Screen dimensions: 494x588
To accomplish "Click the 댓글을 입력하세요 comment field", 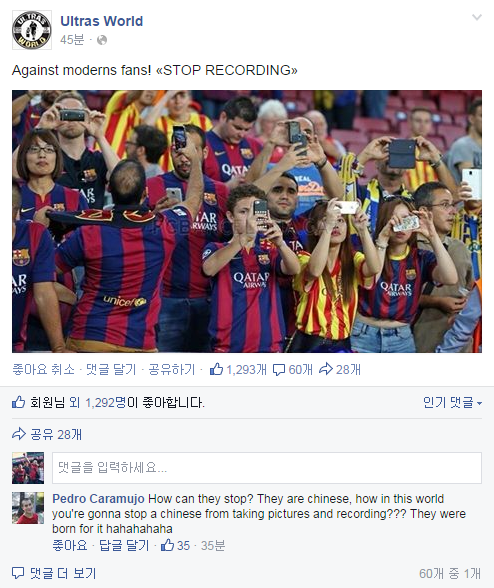I will (x=267, y=468).
